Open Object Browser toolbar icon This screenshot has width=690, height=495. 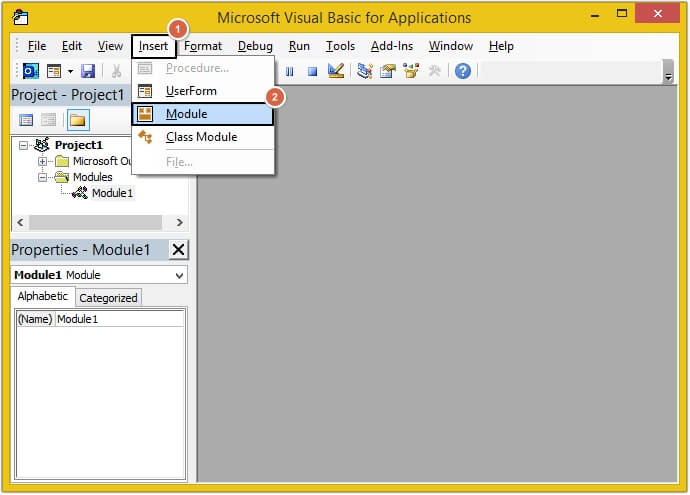tap(411, 71)
